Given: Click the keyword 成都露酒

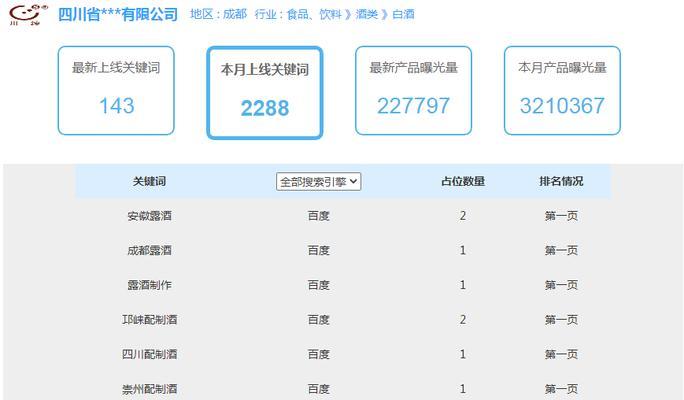Looking at the screenshot, I should pyautogui.click(x=149, y=250).
